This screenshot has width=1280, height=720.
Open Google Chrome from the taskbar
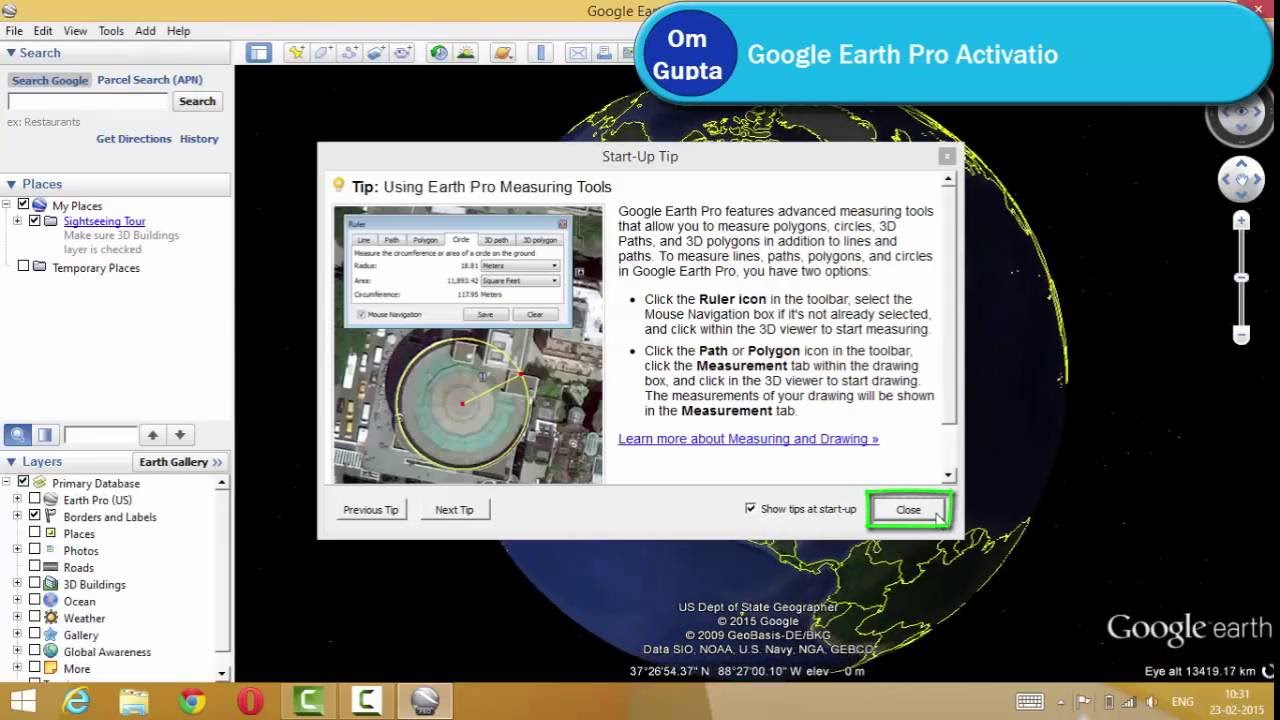tap(192, 702)
